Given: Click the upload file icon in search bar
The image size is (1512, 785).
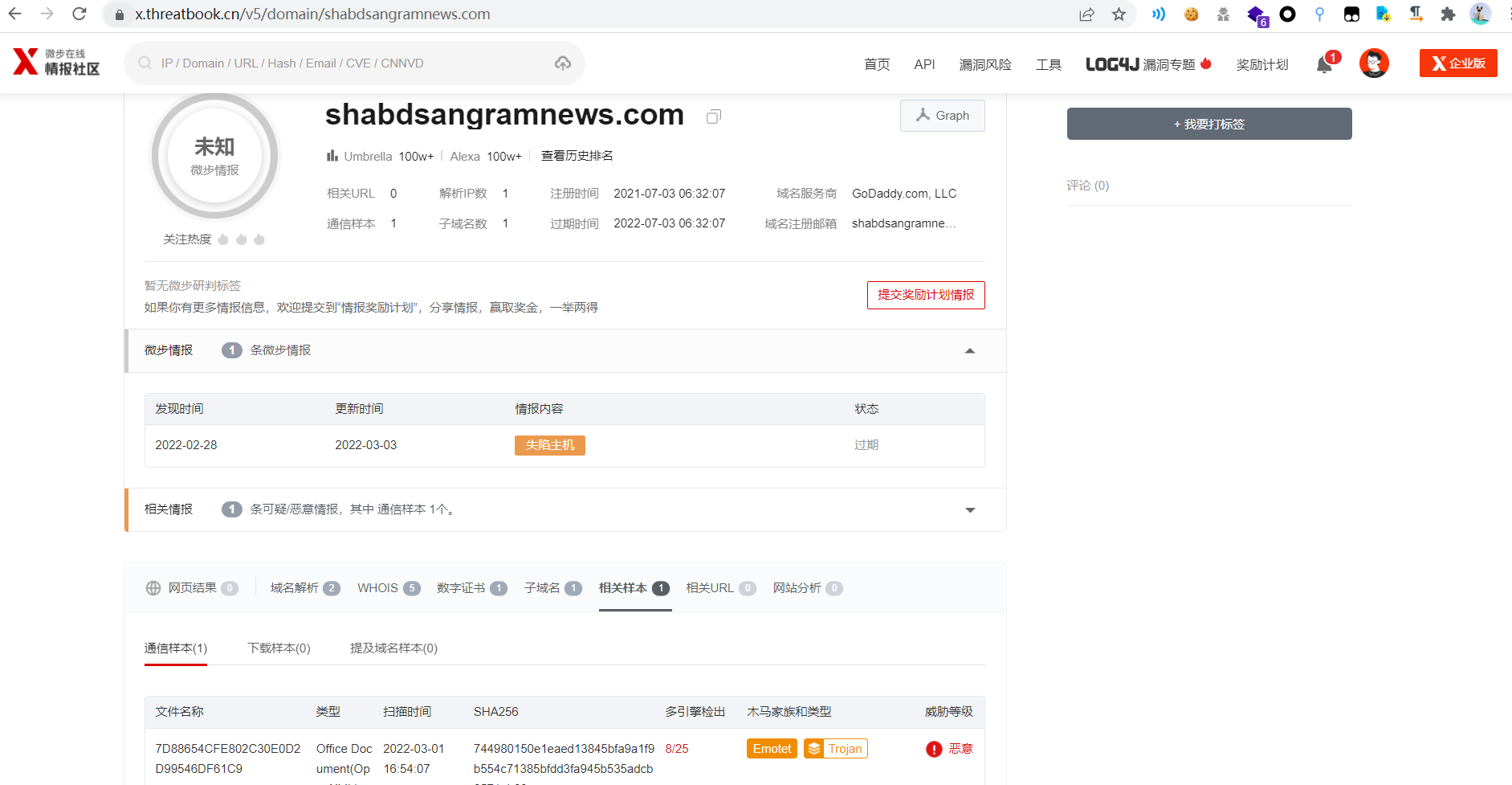Looking at the screenshot, I should (x=563, y=63).
